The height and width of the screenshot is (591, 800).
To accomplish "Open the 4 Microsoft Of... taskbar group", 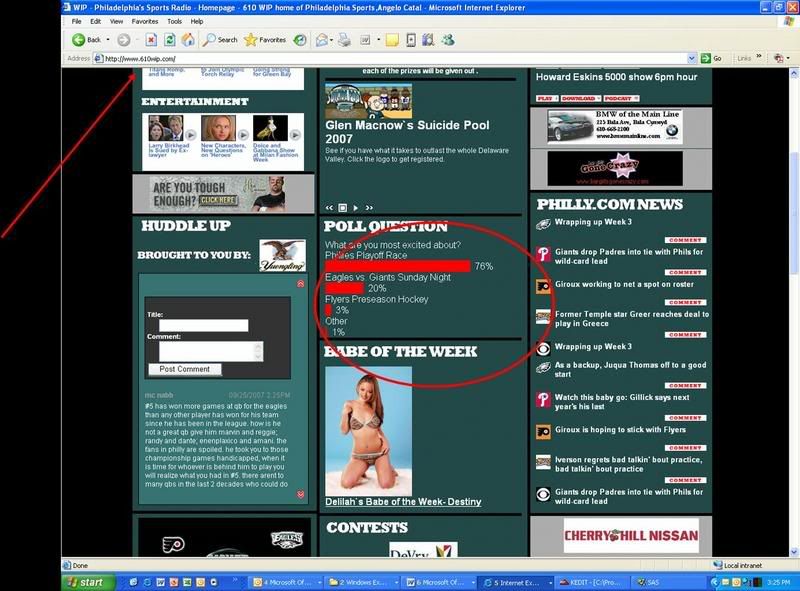I will (x=287, y=582).
